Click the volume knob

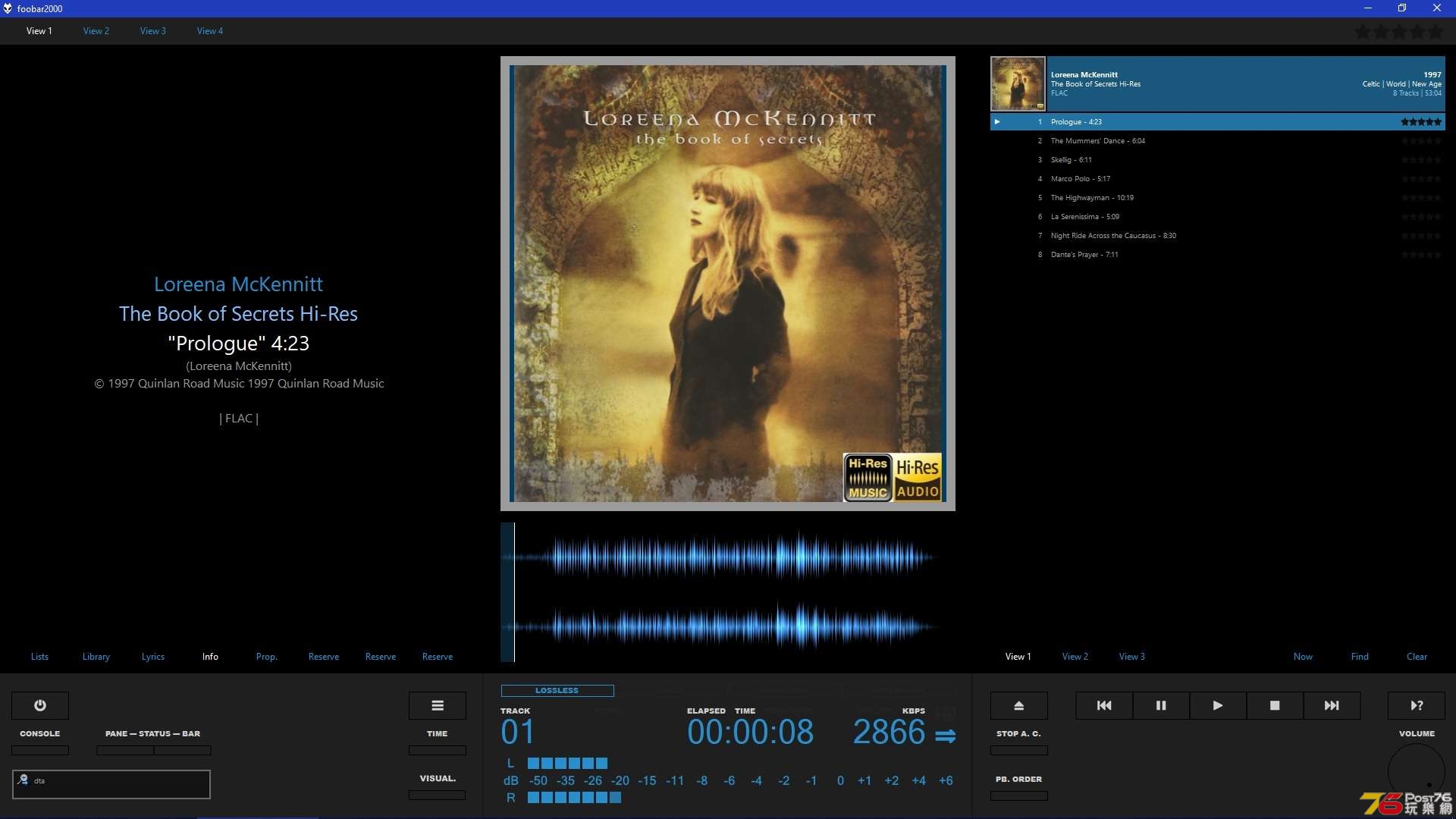tap(1417, 772)
